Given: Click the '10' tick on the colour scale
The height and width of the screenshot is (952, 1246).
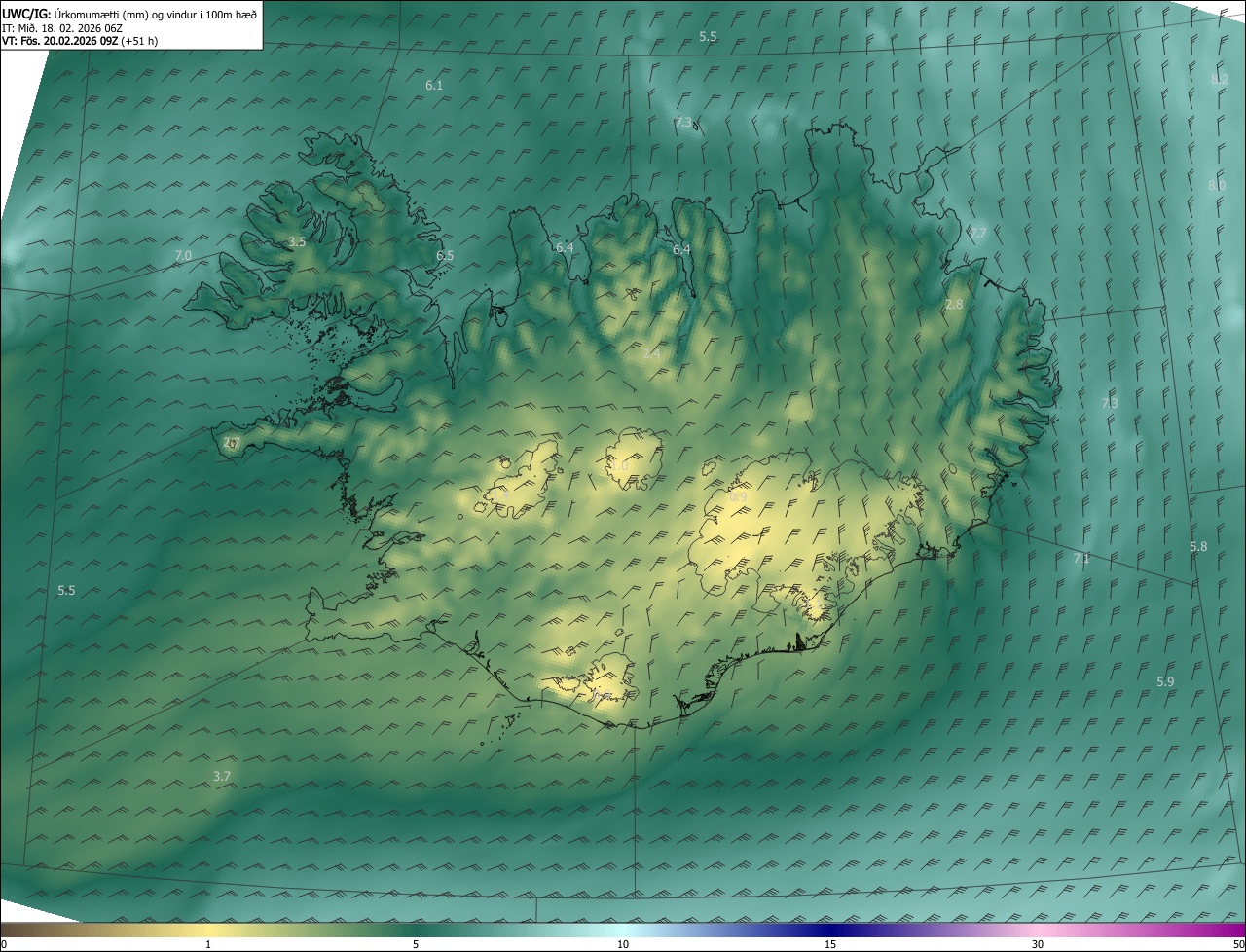Looking at the screenshot, I should pos(623,944).
